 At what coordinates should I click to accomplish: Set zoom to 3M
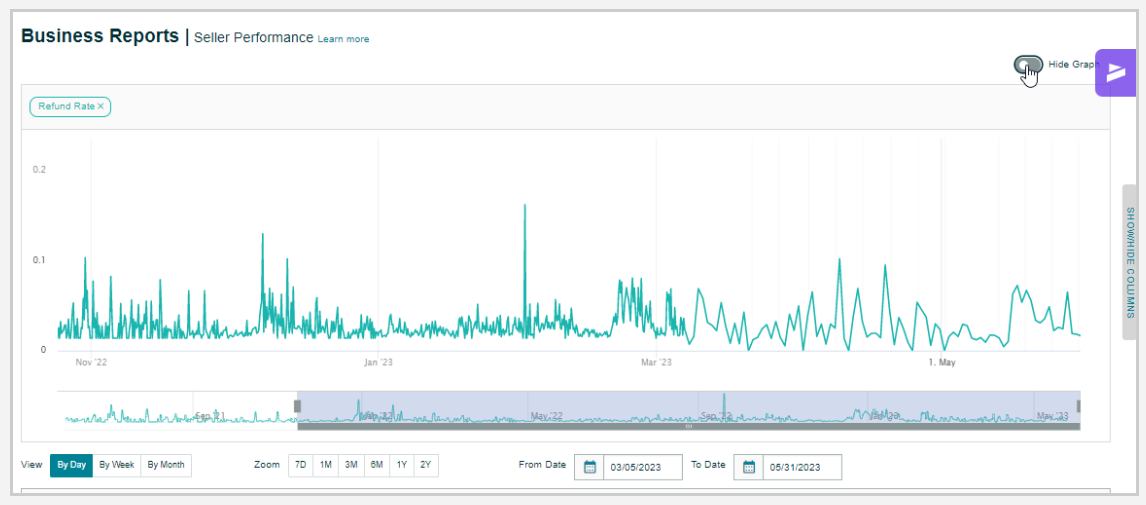click(x=351, y=466)
